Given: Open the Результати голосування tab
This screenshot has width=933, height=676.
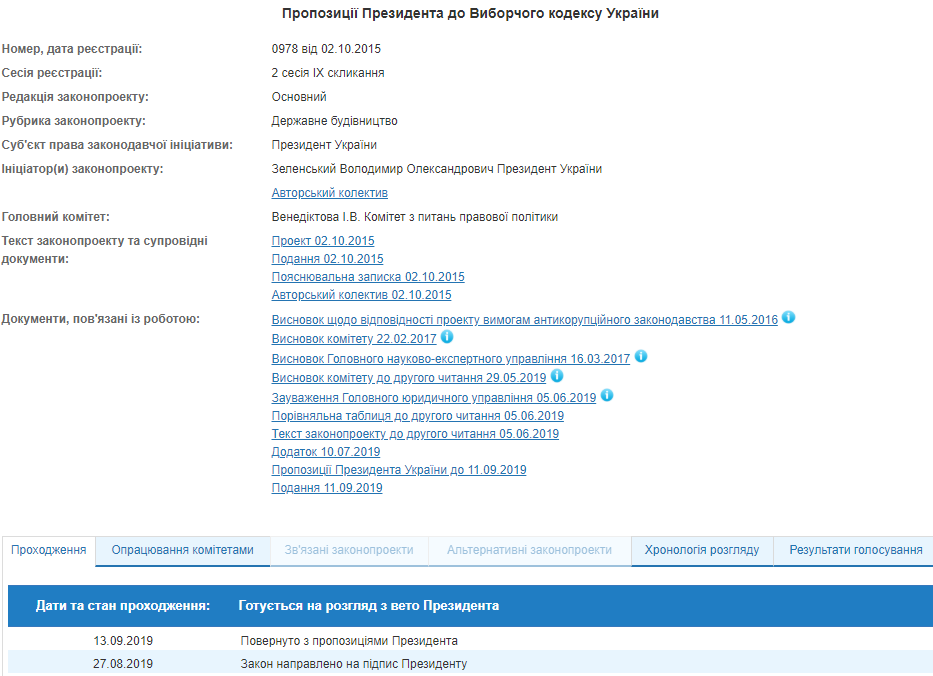Looking at the screenshot, I should click(x=852, y=550).
